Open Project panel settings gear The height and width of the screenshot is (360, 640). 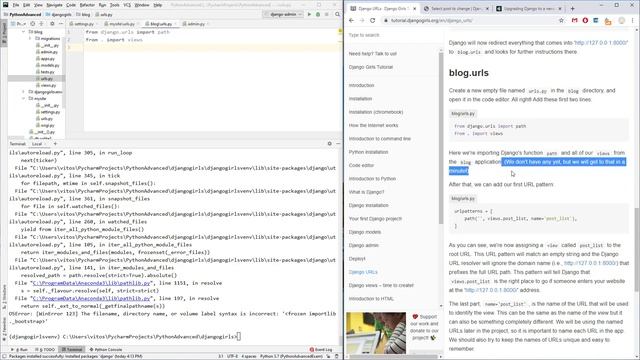pyautogui.click(x=52, y=24)
